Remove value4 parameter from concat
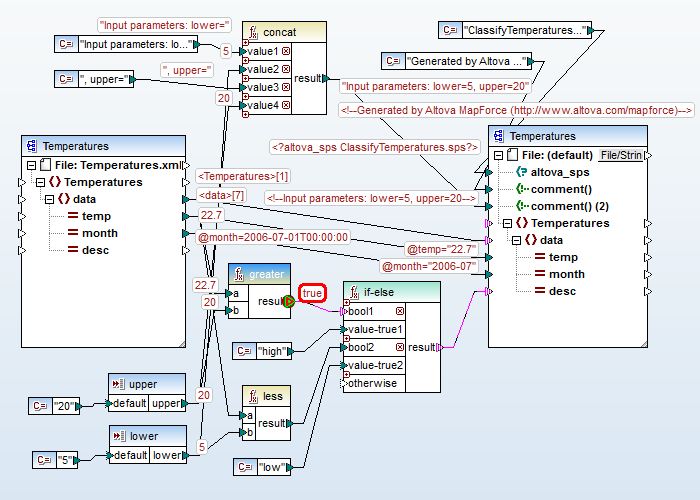700x500 pixels. click(x=286, y=105)
